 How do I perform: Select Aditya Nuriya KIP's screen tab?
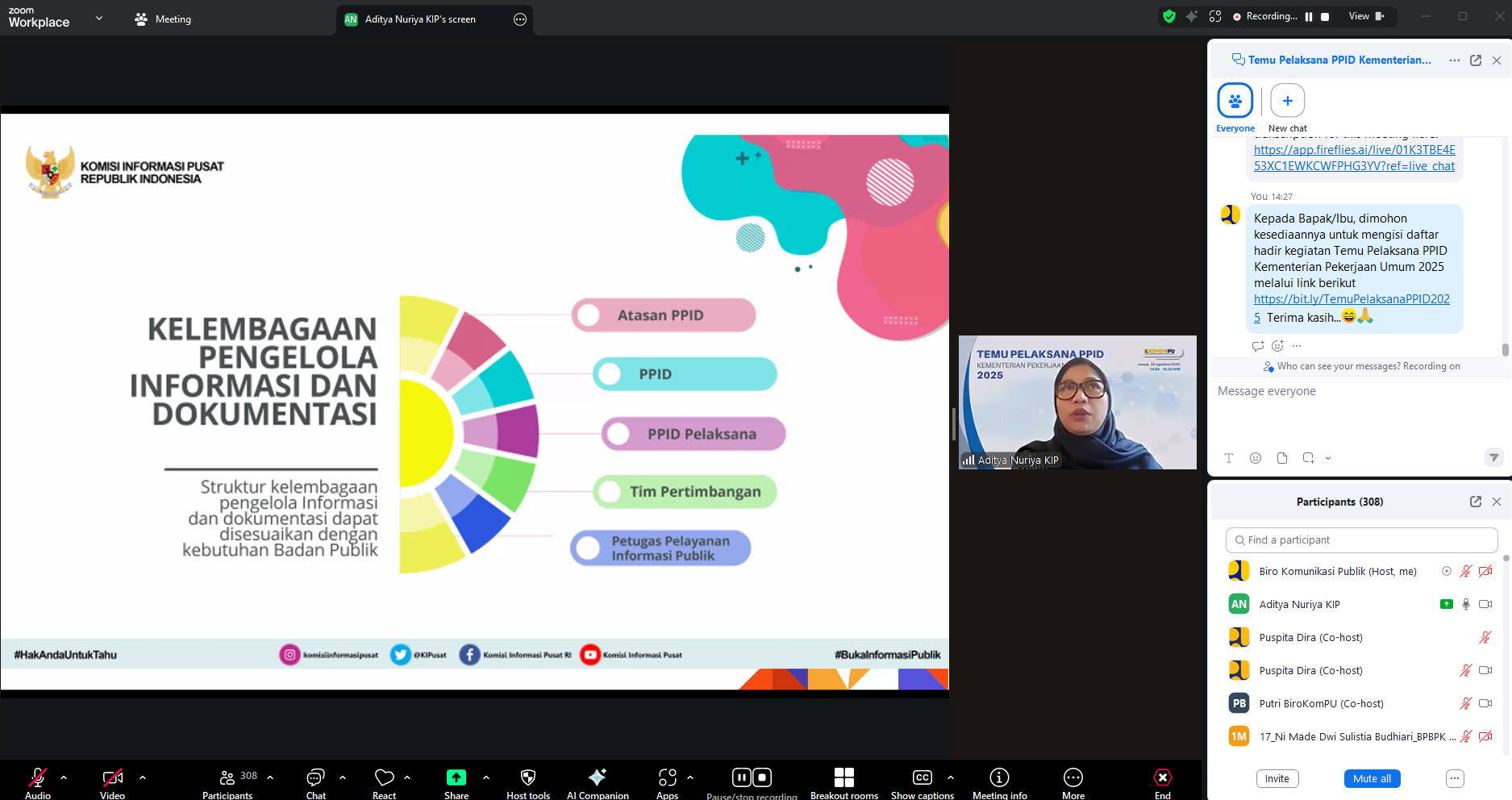(x=420, y=19)
